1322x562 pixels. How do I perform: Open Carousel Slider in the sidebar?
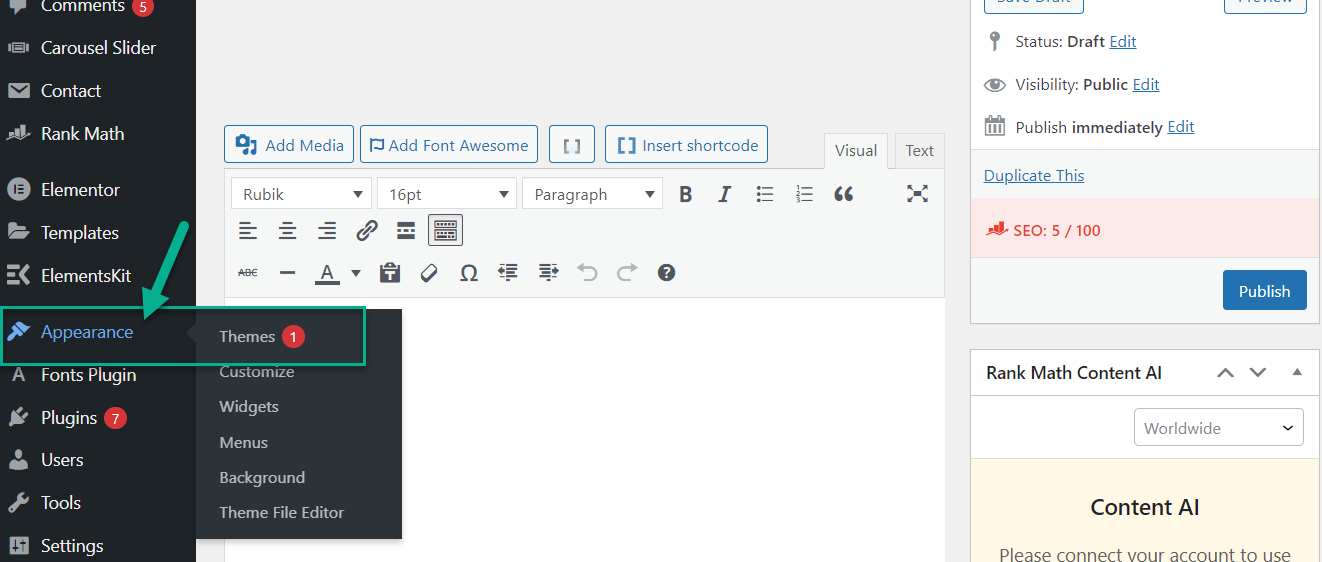coord(98,47)
